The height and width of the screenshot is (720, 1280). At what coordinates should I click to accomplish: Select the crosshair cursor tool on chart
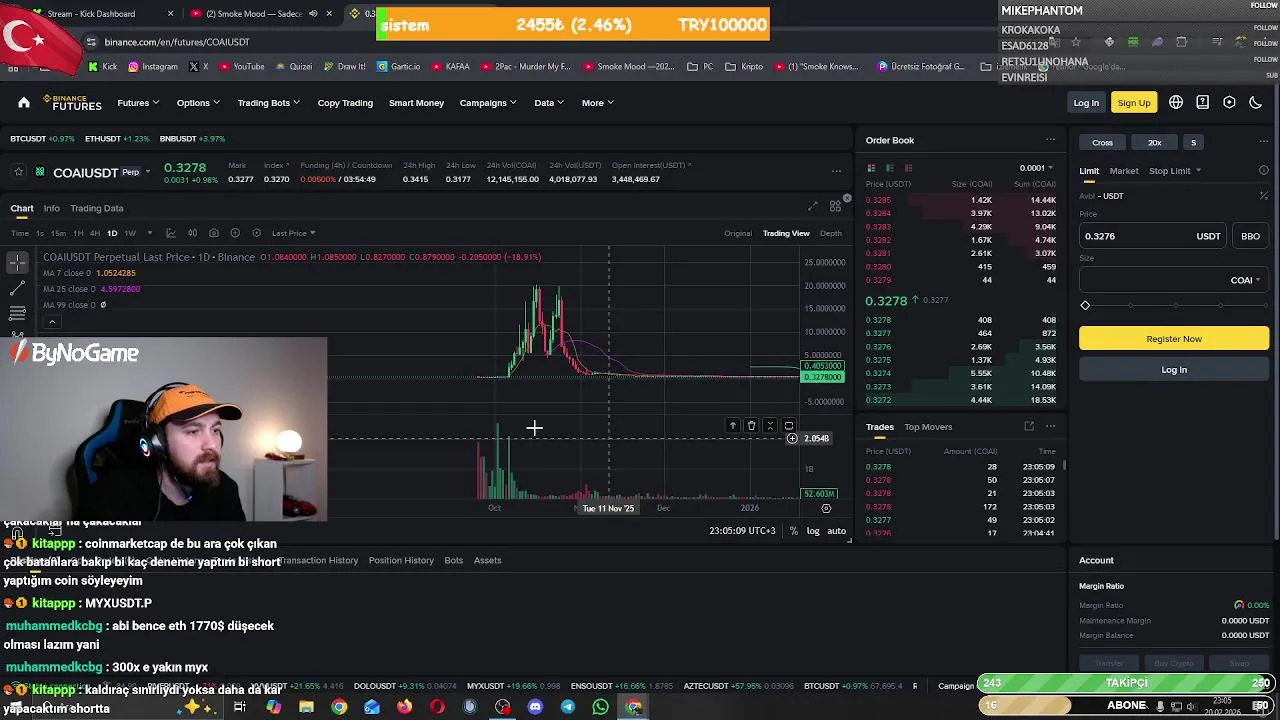(18, 262)
